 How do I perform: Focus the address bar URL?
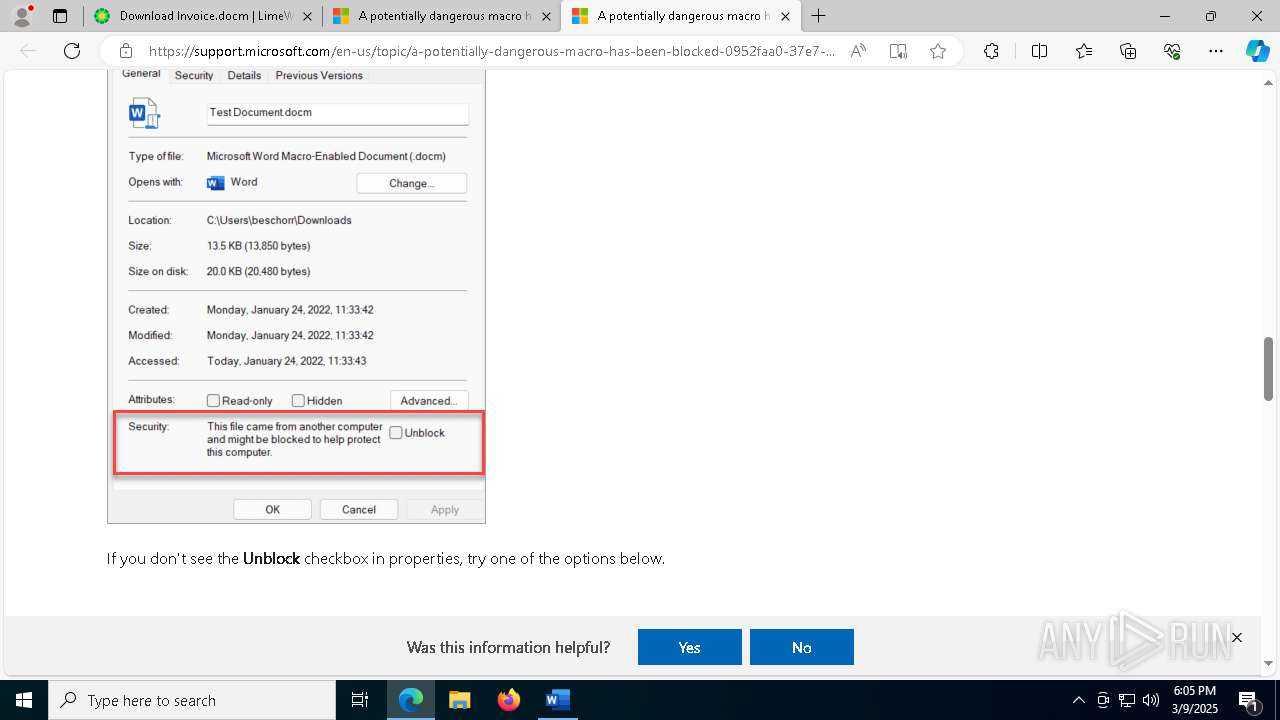tap(492, 51)
